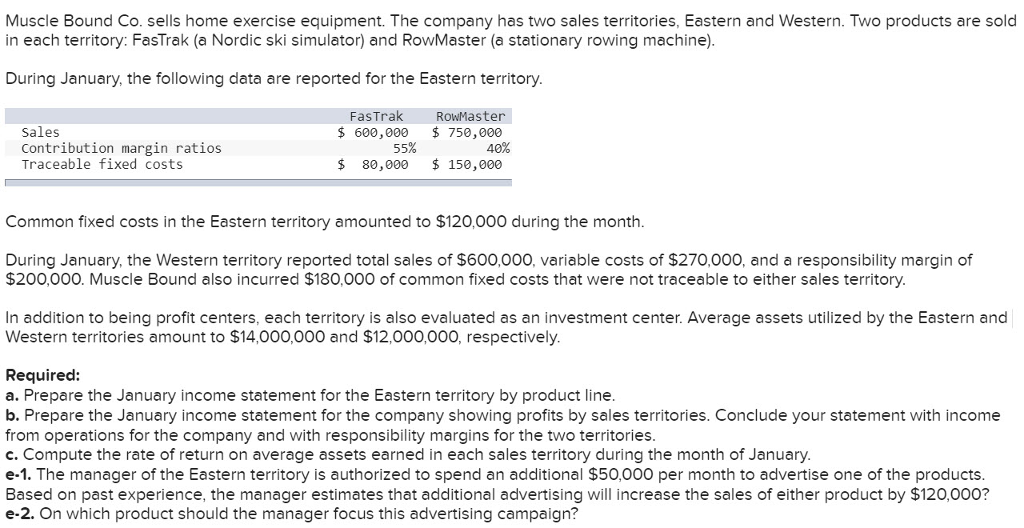The width and height of the screenshot is (1024, 528).
Task: Click requirement c. about rate of return
Action: click(408, 454)
